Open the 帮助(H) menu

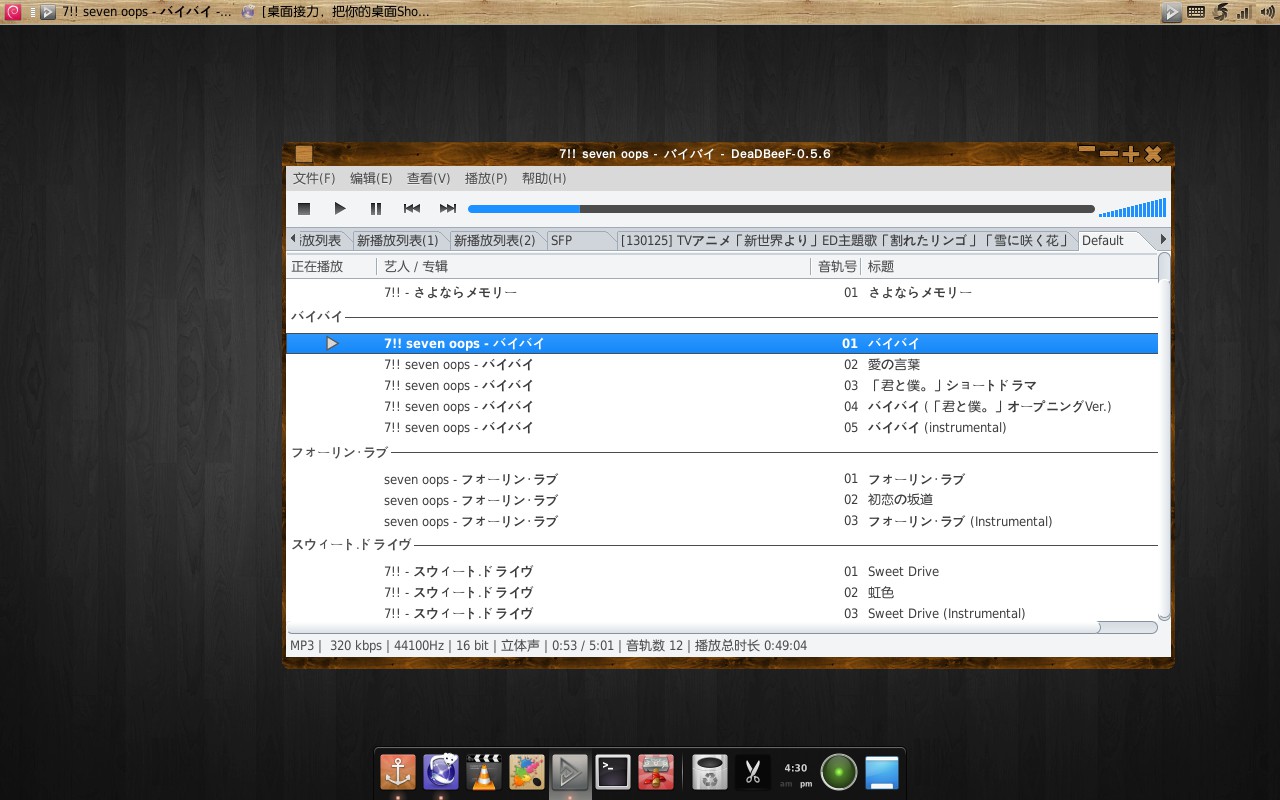click(544, 178)
